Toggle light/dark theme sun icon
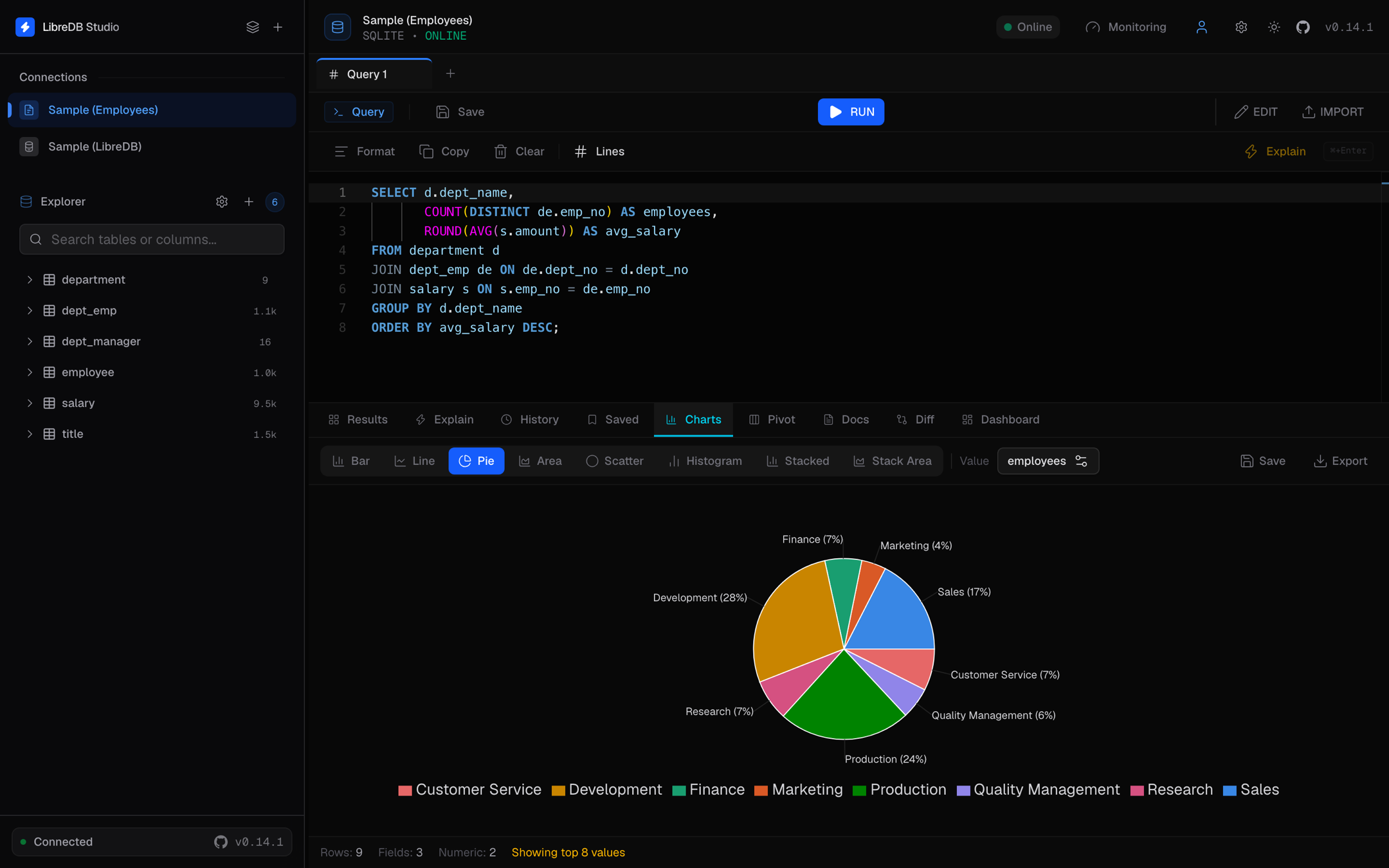Screen dimensions: 1389x868 point(1274,27)
